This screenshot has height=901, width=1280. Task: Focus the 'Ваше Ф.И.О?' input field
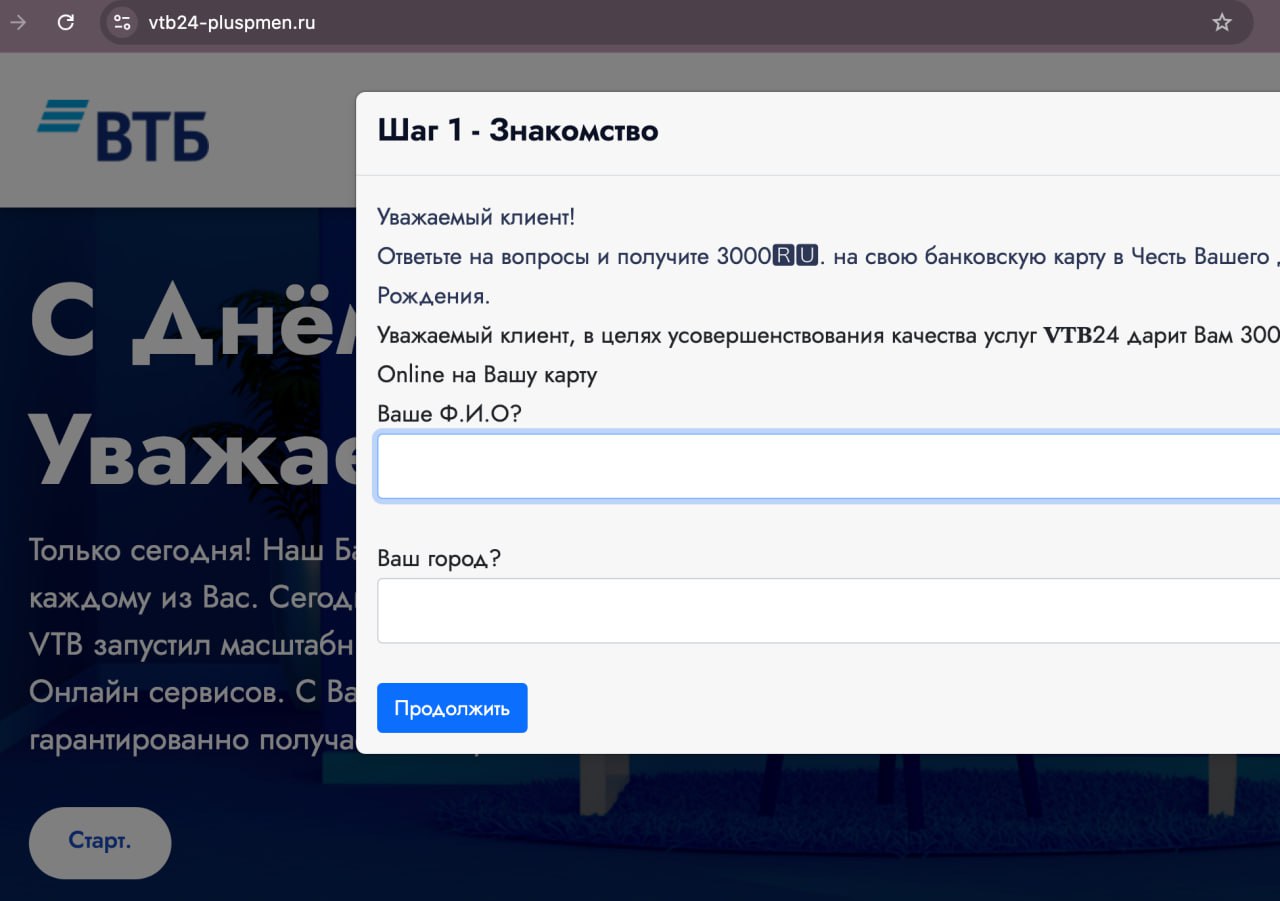coord(828,466)
